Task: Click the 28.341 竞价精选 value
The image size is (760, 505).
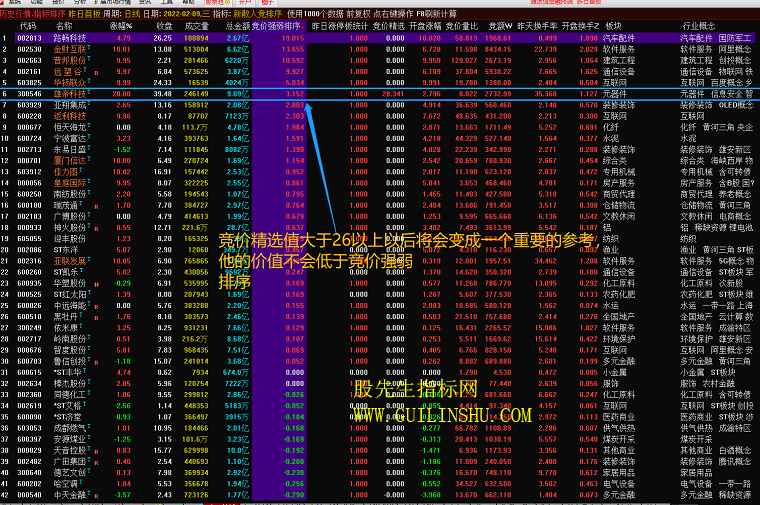Action: point(393,94)
